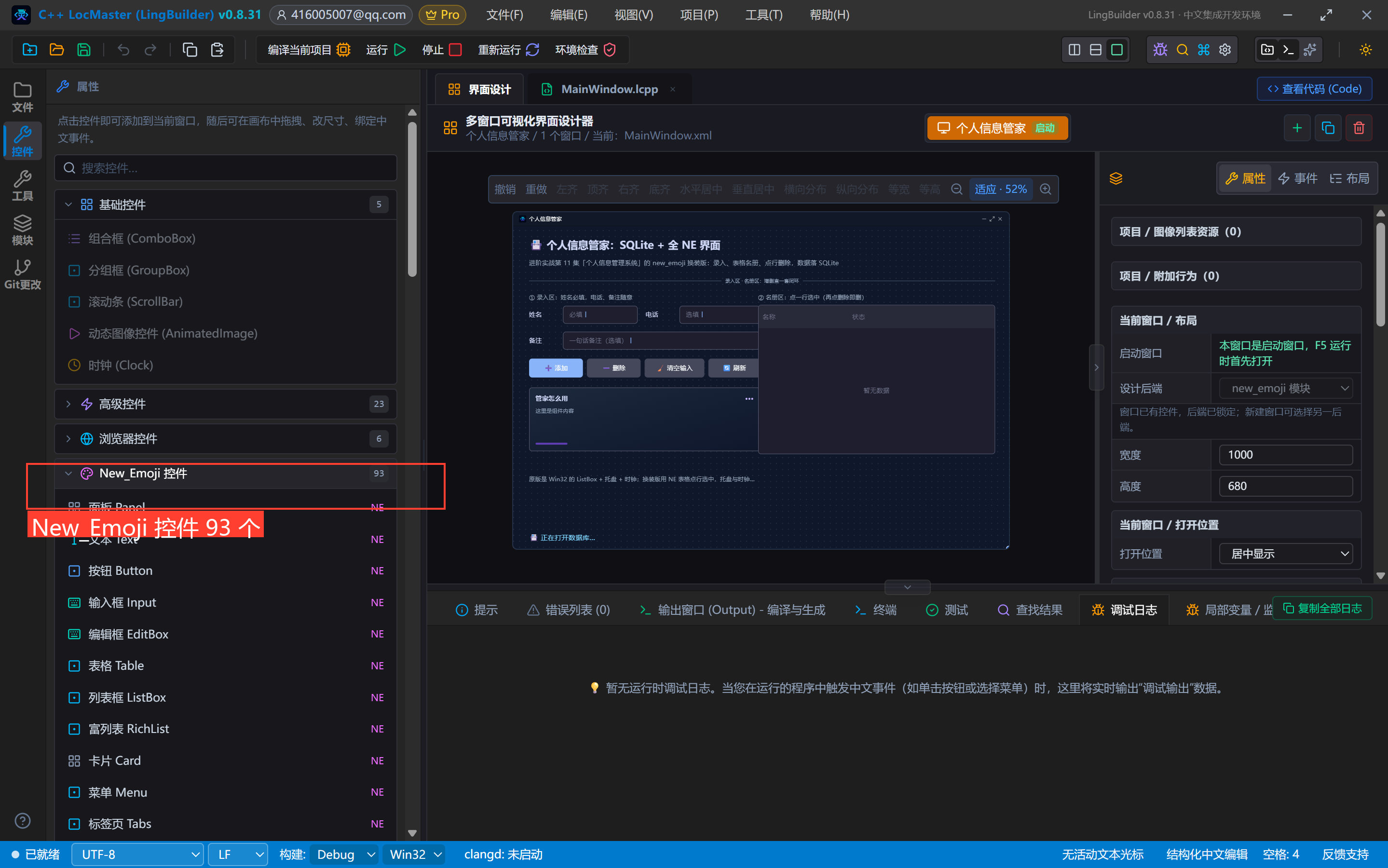Open the 模块 sidebar panel
This screenshot has height=868, width=1388.
tap(22, 230)
